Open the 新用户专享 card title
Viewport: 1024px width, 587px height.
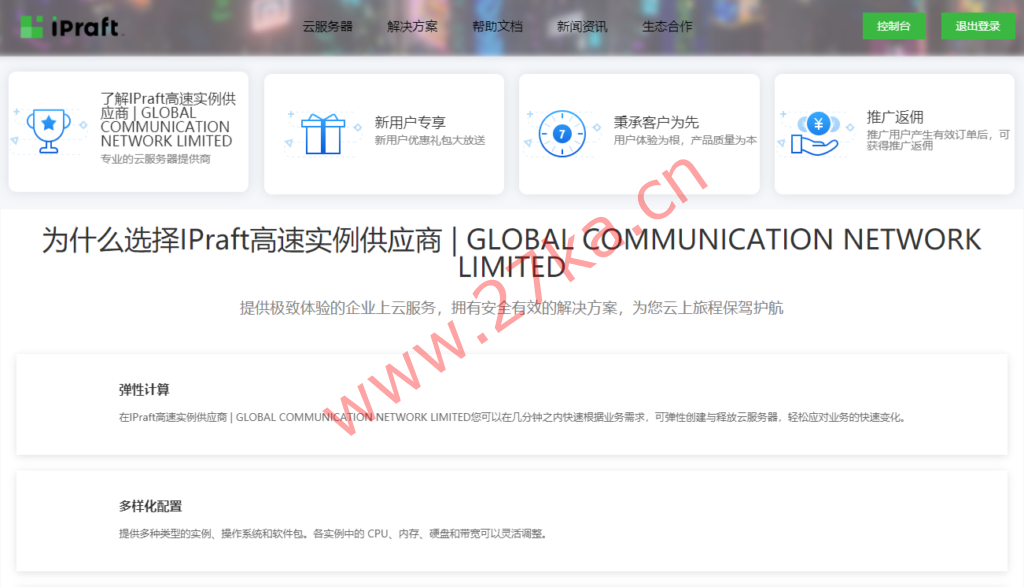pos(410,122)
